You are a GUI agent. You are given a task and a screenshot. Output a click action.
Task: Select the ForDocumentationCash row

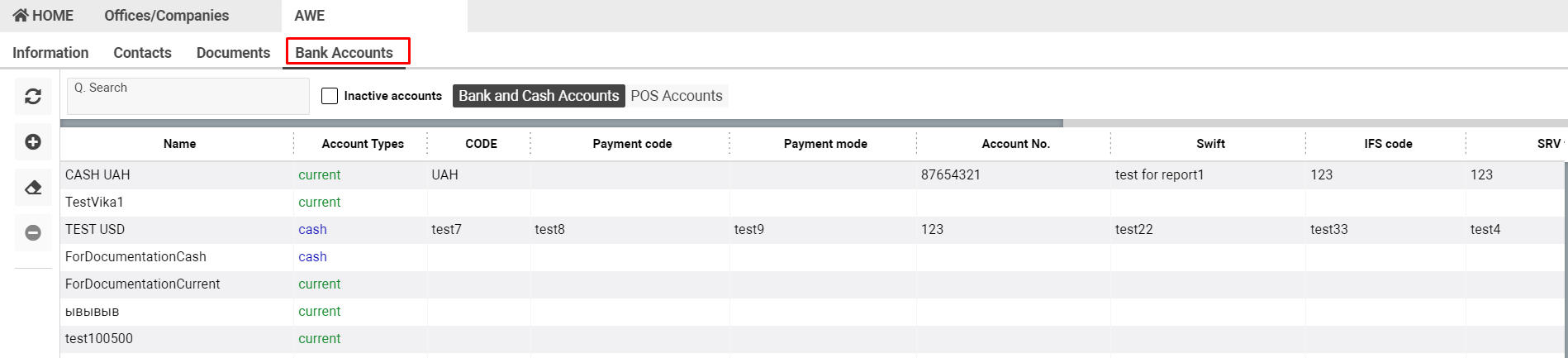pos(814,257)
